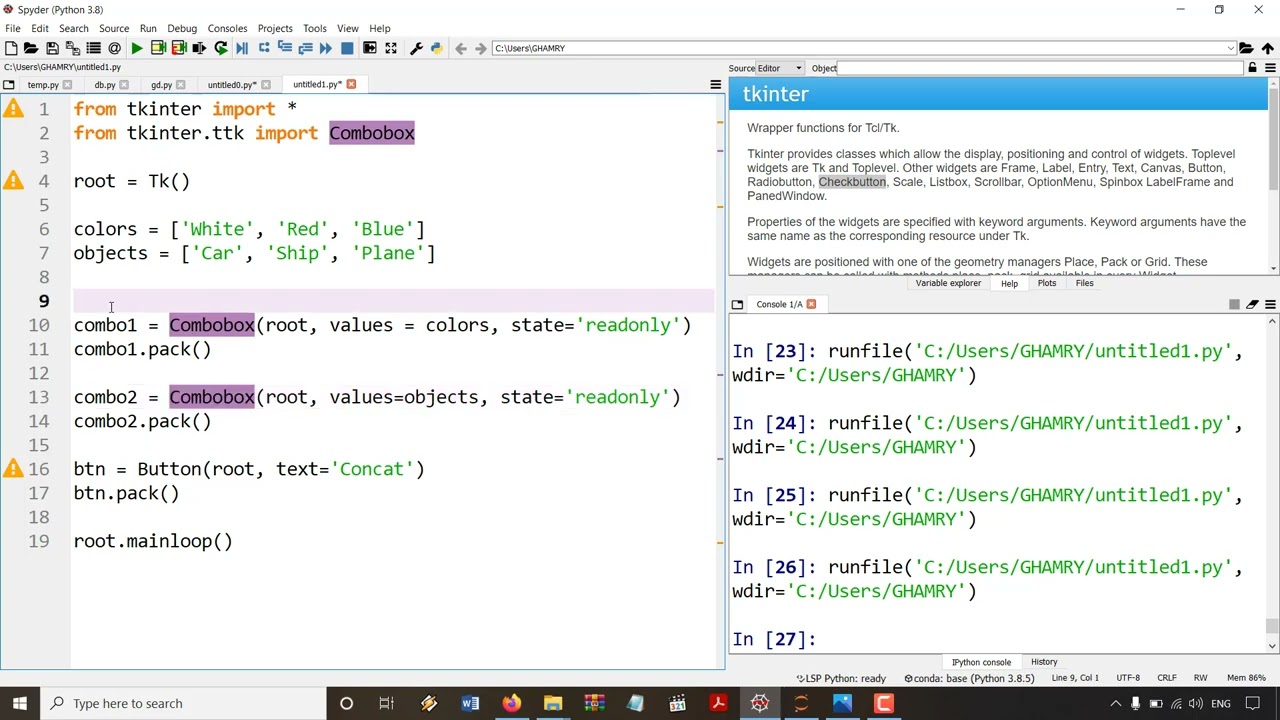Viewport: 1280px width, 720px height.
Task: Run the file with the green play button
Action: tap(137, 48)
